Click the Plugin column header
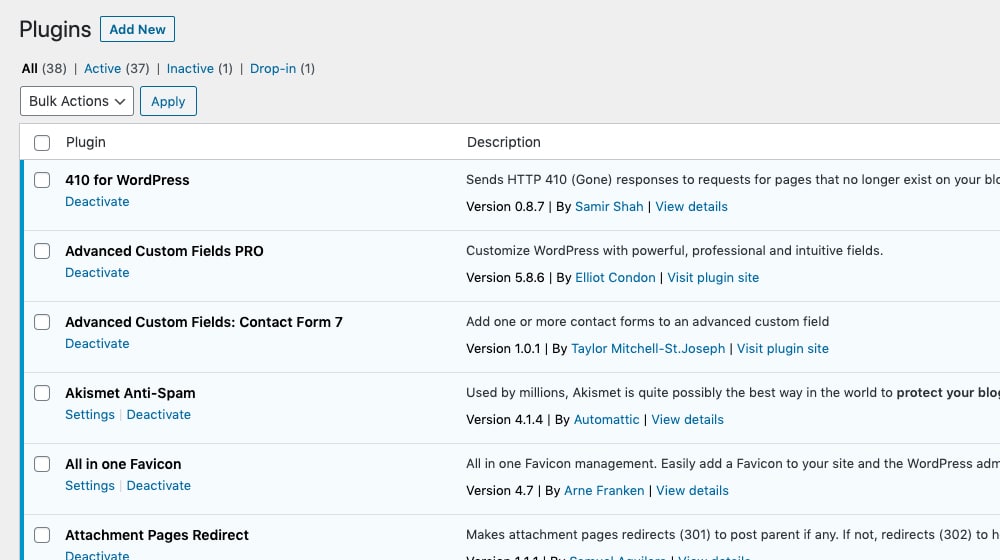The height and width of the screenshot is (560, 1000). (86, 142)
